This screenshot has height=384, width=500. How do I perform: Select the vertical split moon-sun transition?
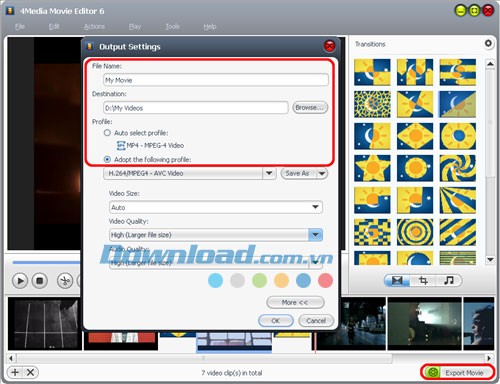(372, 136)
